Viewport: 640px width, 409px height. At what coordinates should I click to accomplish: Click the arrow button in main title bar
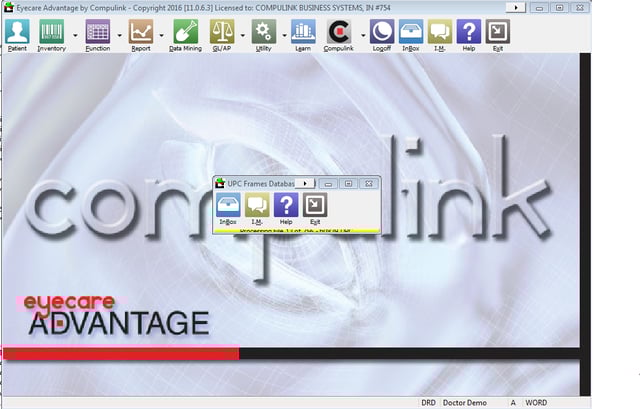(516, 8)
